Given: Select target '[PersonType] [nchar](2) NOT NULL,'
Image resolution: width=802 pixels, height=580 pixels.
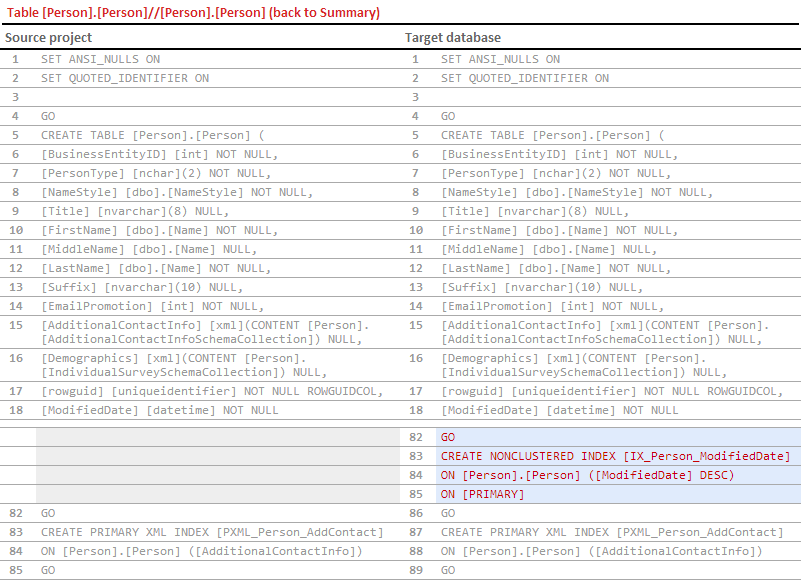Looking at the screenshot, I should pos(556,173).
